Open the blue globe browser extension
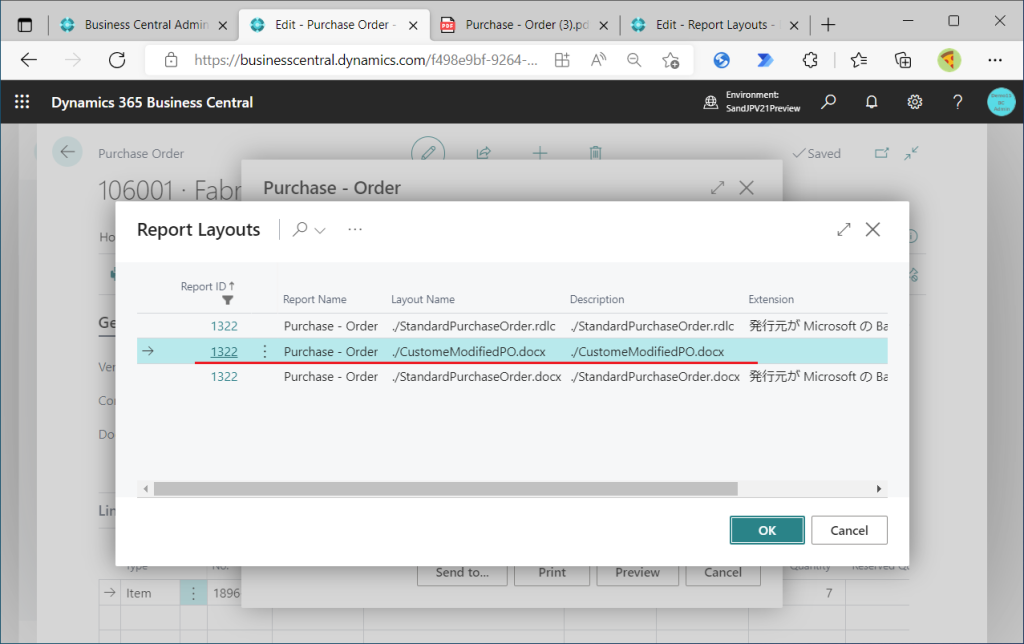 point(721,60)
